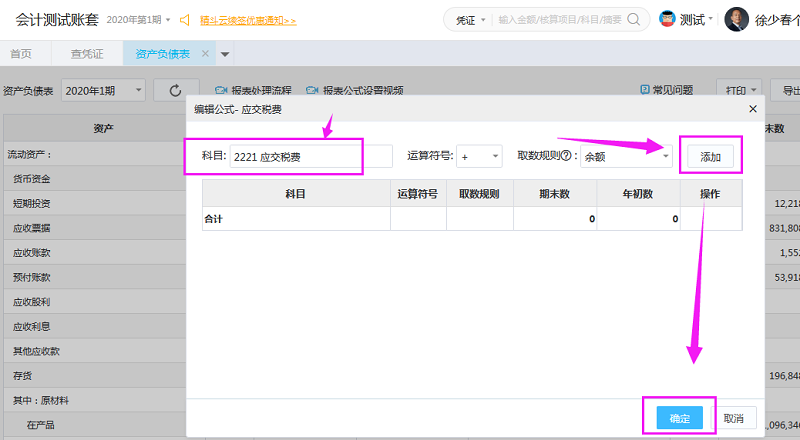
Task: Click the 报表处理流程 video icon
Action: click(221, 90)
